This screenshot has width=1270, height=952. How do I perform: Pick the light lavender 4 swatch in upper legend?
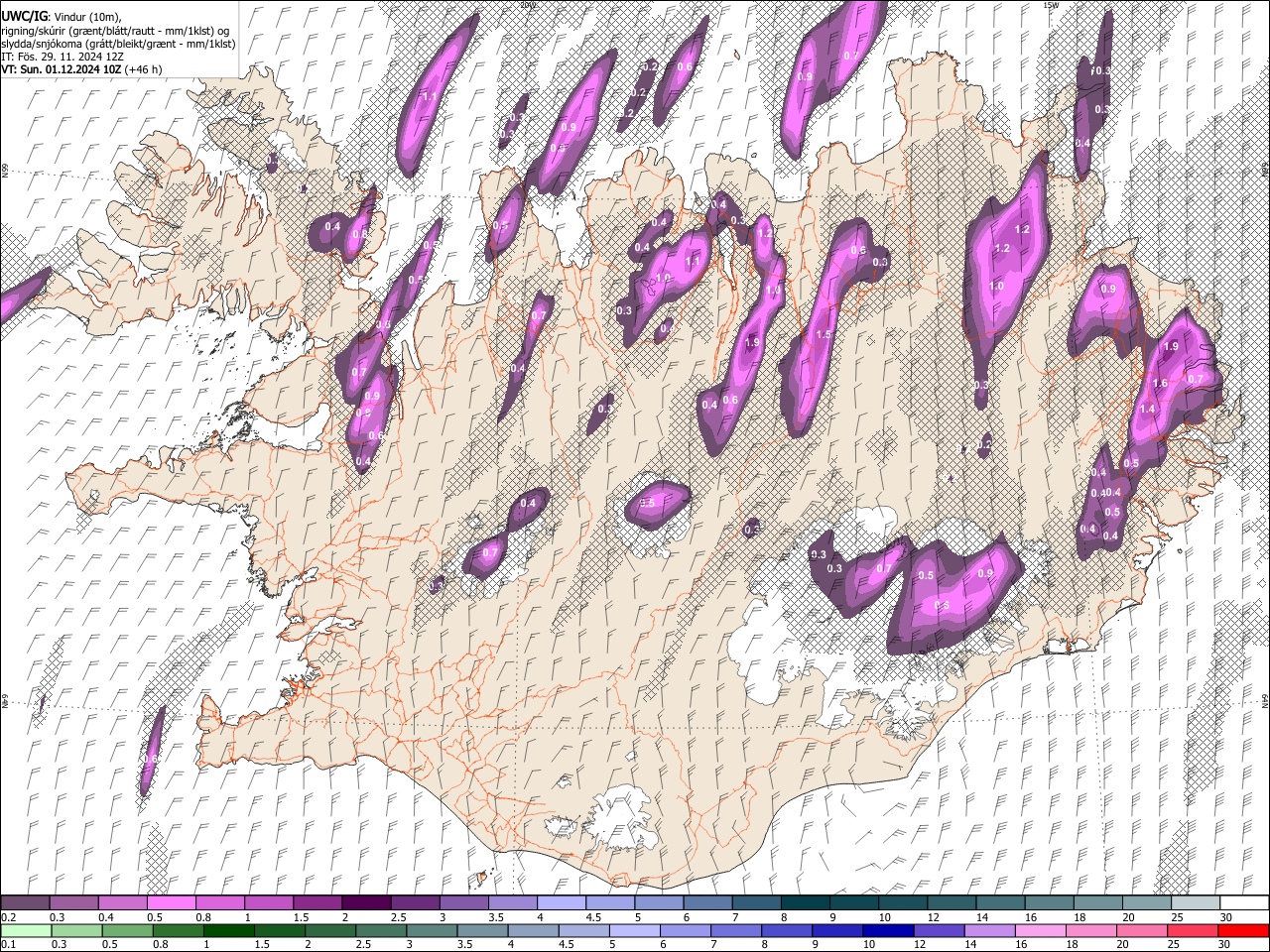click(x=561, y=902)
